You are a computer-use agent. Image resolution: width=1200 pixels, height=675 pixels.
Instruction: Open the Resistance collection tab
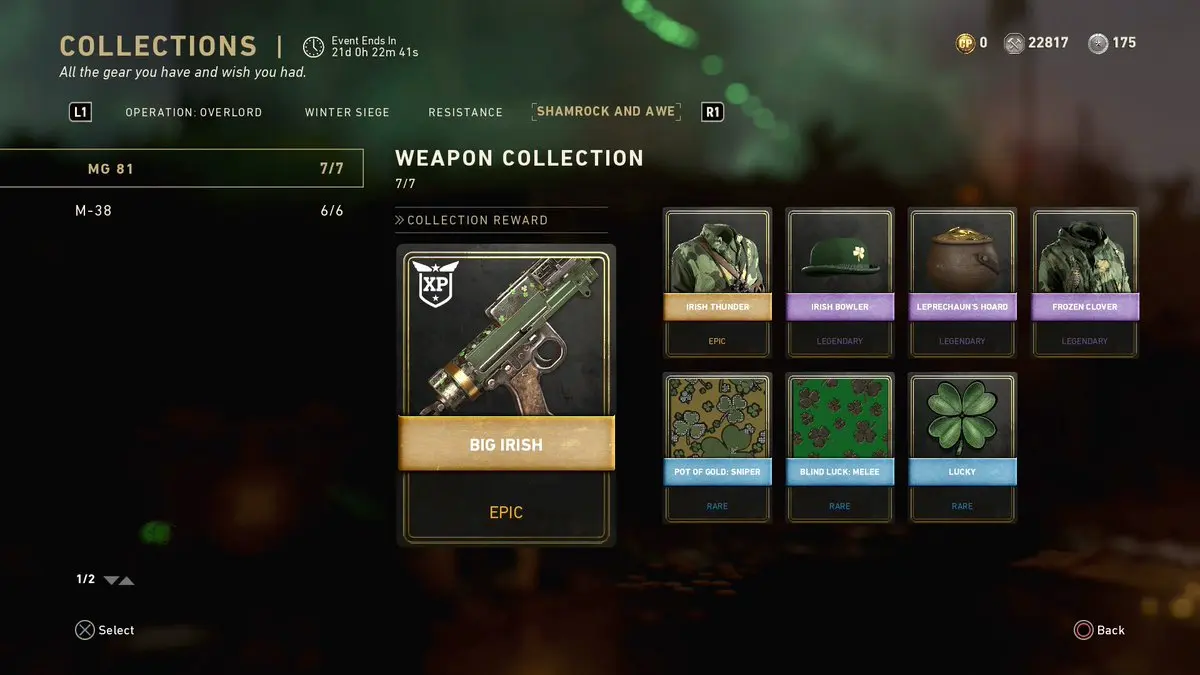click(x=466, y=112)
